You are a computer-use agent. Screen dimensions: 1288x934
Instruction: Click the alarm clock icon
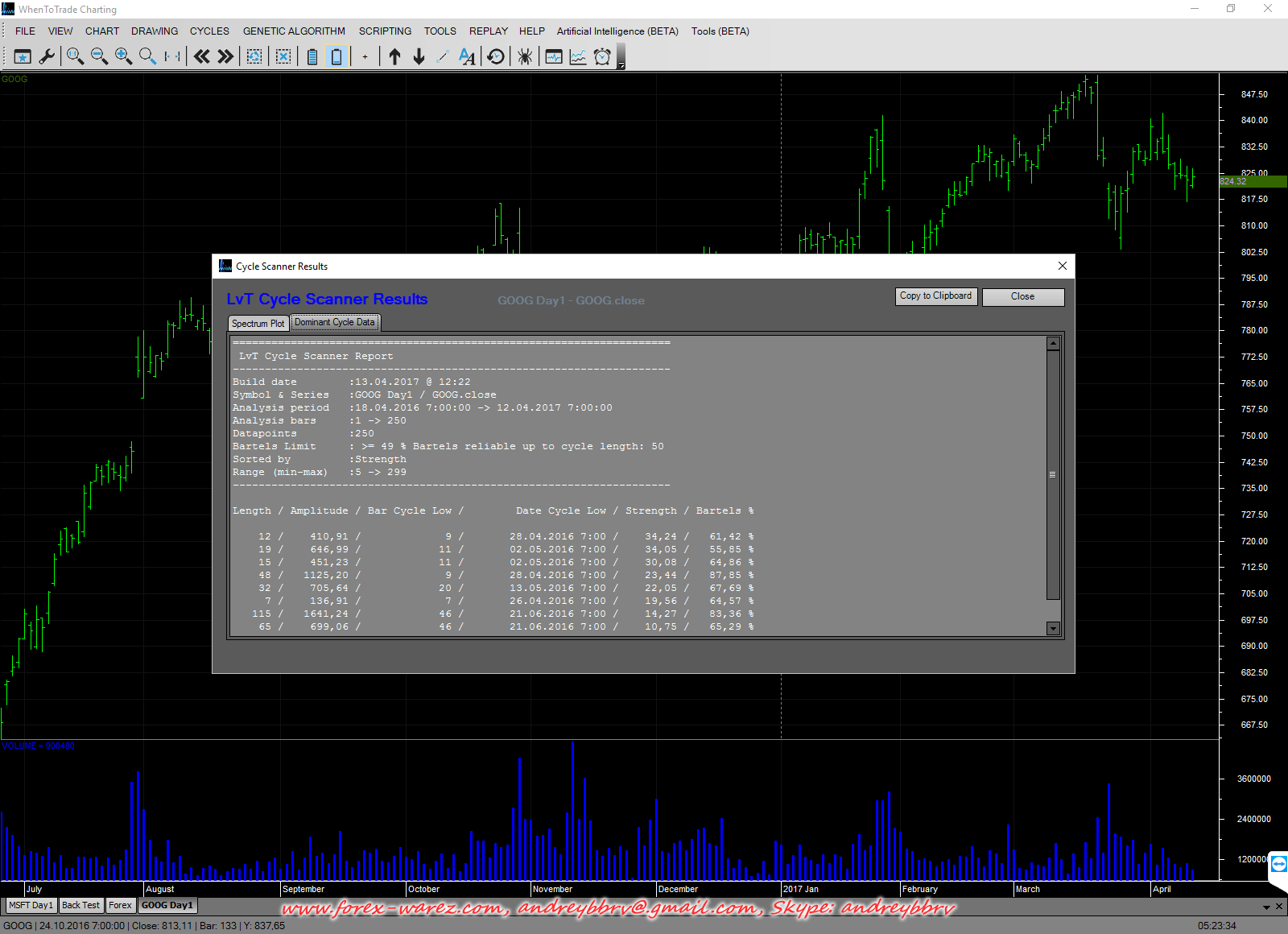click(x=602, y=56)
